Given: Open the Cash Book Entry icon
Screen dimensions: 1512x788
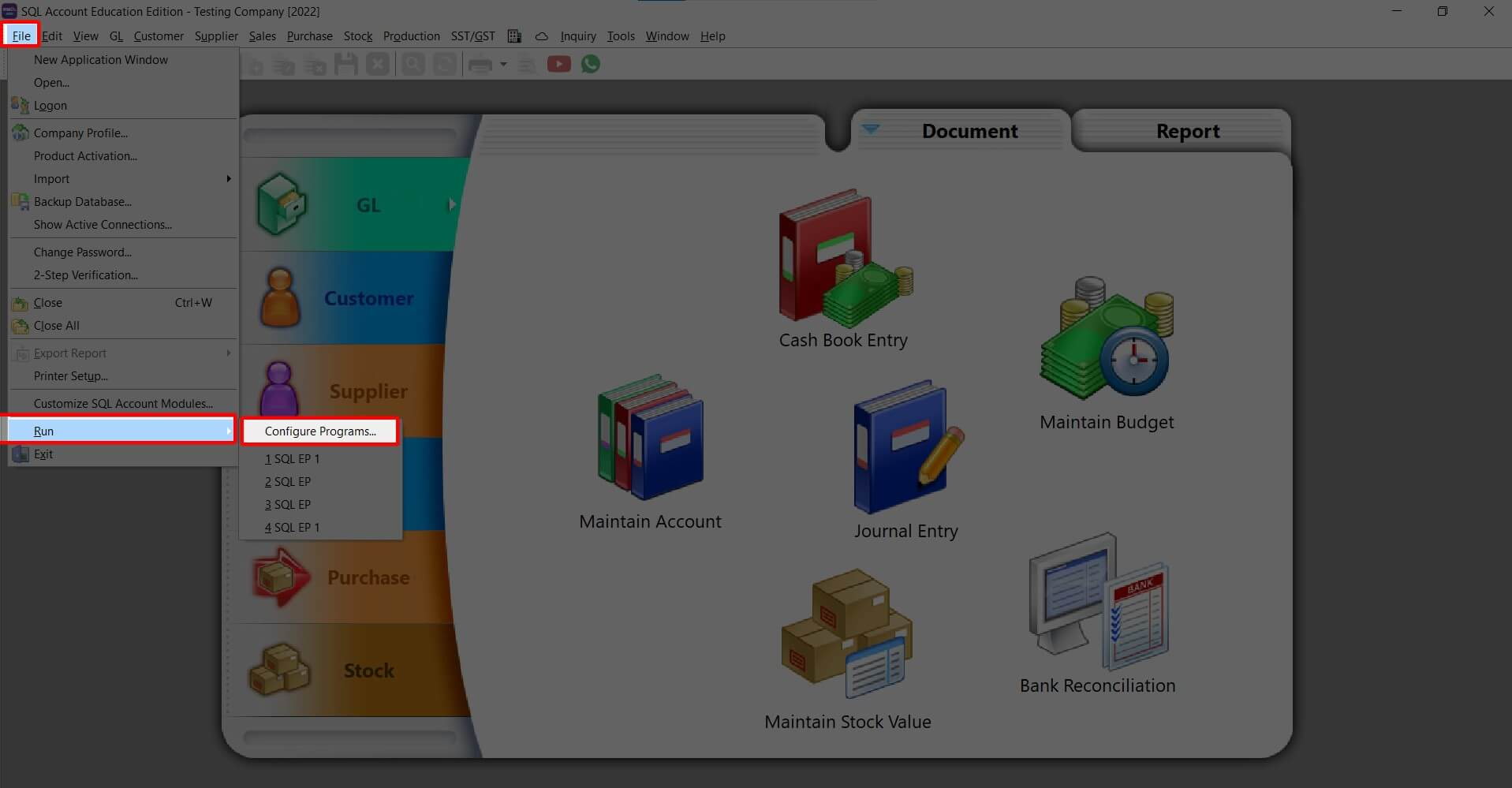Looking at the screenshot, I should pyautogui.click(x=845, y=258).
